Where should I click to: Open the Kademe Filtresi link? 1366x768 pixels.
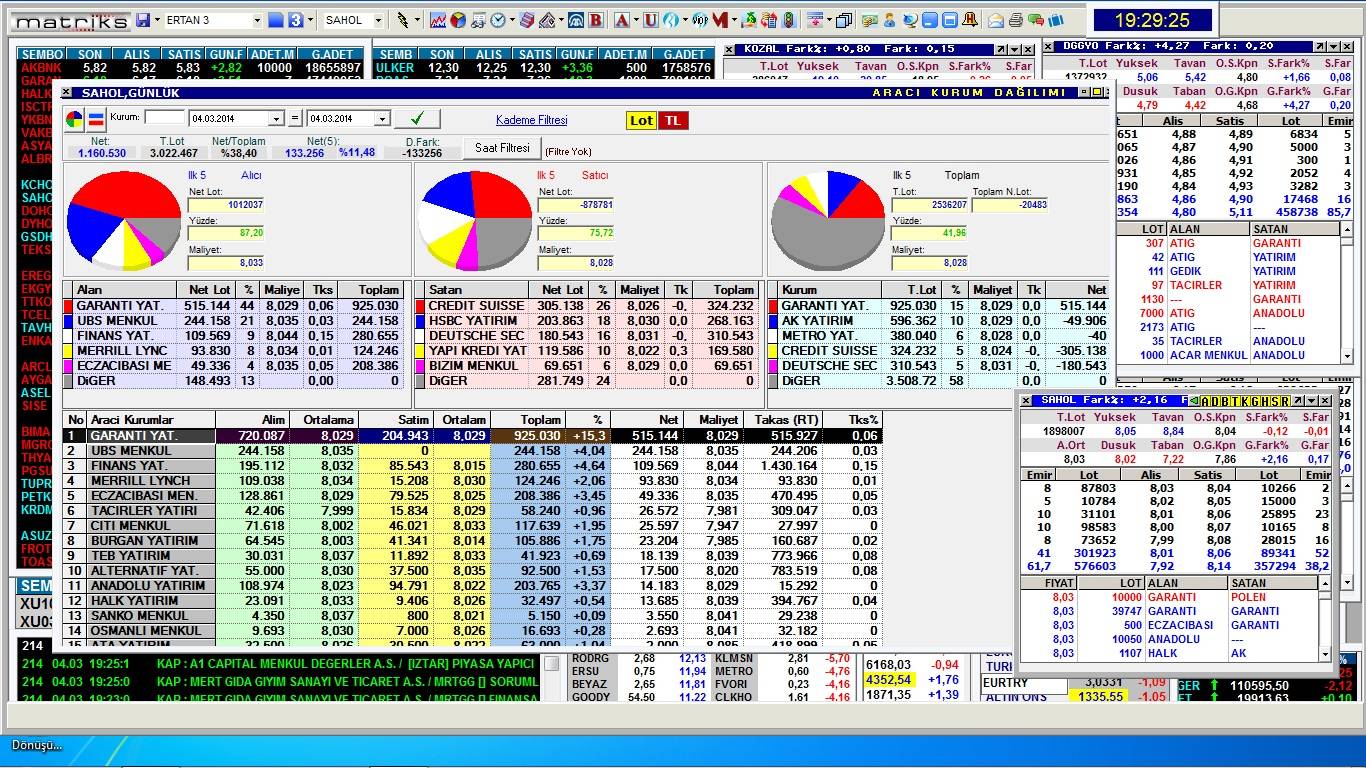(x=531, y=120)
